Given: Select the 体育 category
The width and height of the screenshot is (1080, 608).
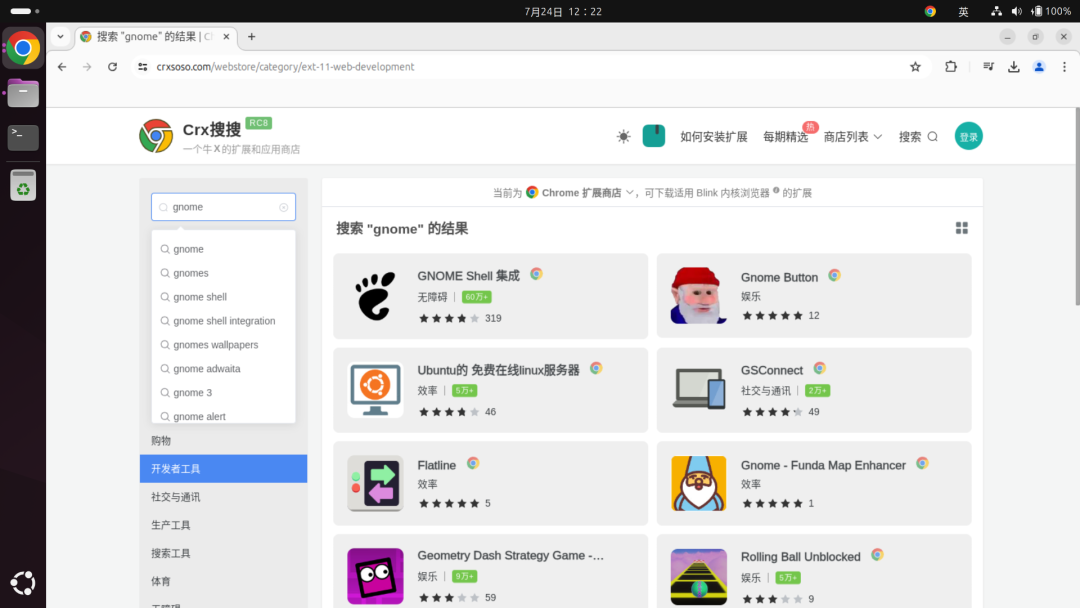Looking at the screenshot, I should (223, 581).
